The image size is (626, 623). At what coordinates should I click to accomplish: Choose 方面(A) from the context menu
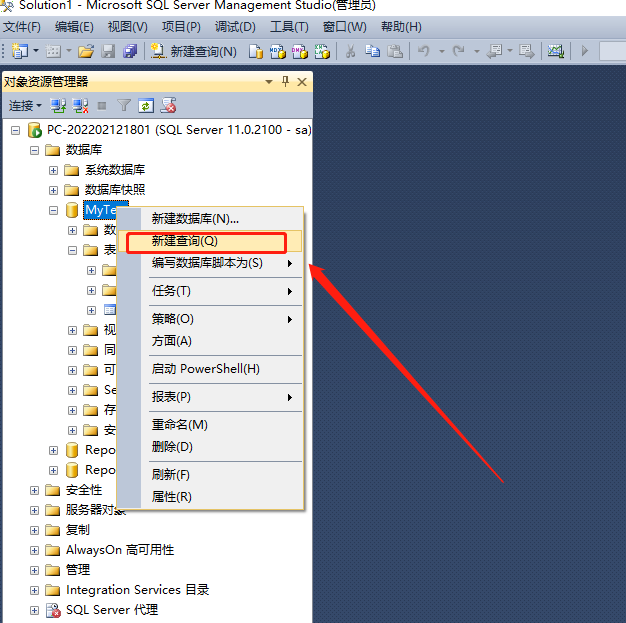pyautogui.click(x=210, y=341)
